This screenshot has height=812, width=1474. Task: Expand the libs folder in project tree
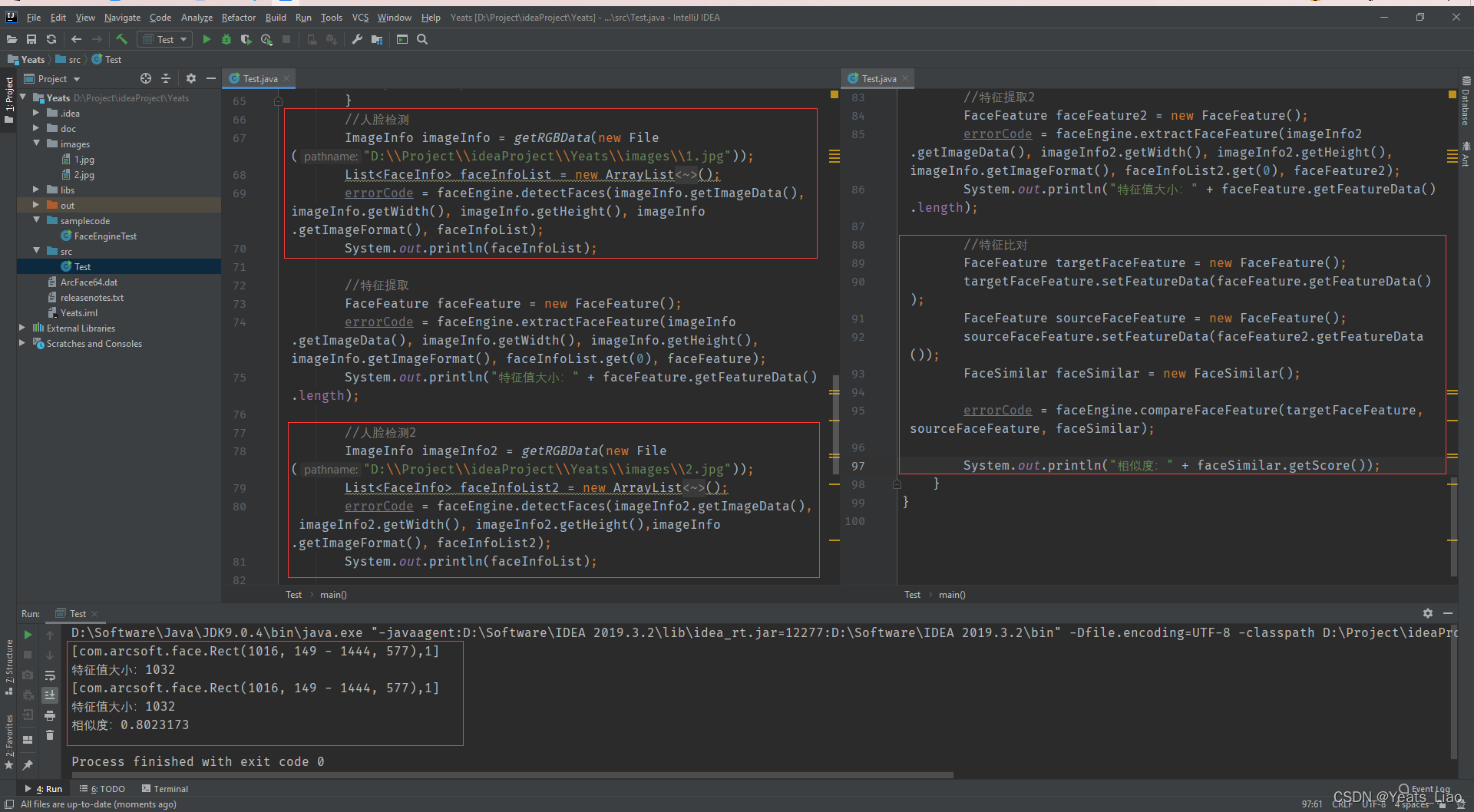click(36, 190)
